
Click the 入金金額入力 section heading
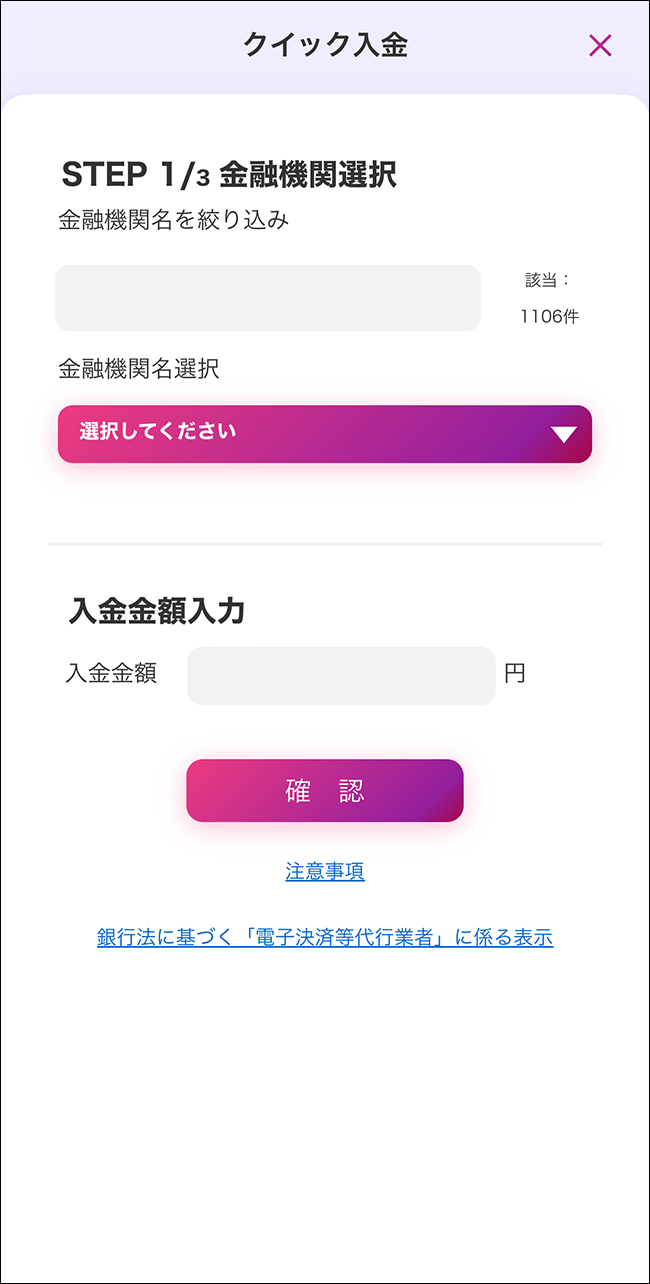pyautogui.click(x=157, y=611)
